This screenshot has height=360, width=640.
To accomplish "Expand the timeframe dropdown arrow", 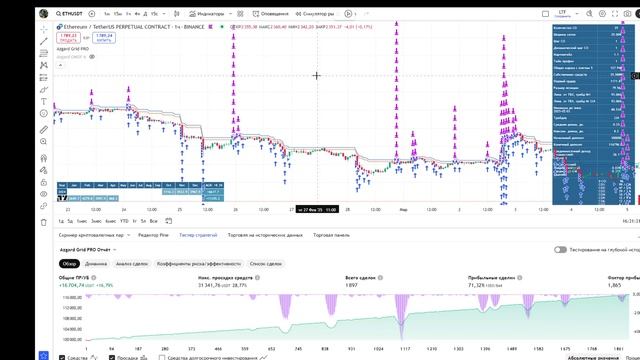I will pyautogui.click(x=164, y=13).
